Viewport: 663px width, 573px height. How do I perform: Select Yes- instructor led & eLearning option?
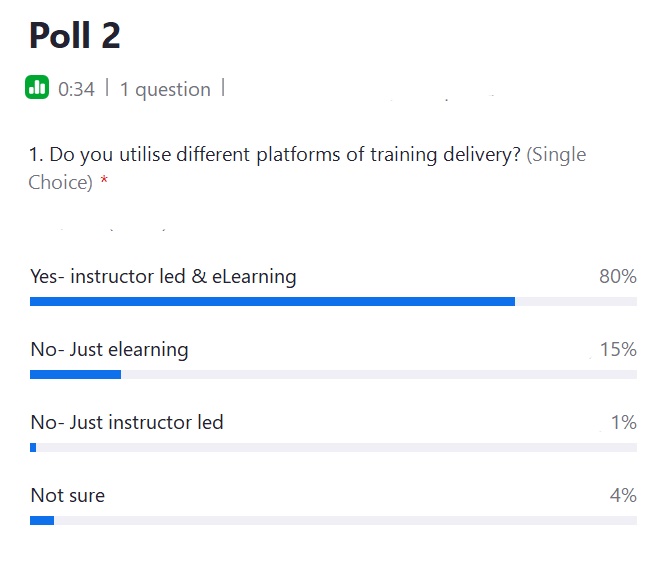[163, 277]
